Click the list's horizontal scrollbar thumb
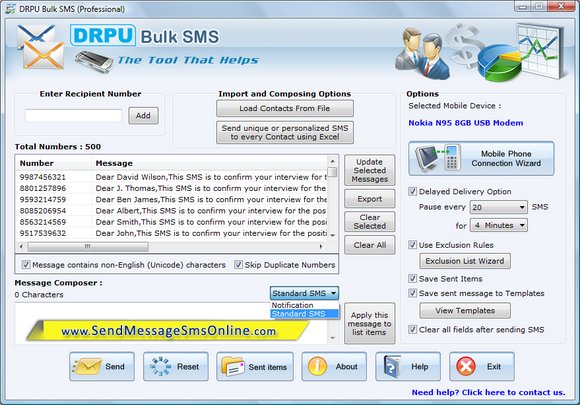The image size is (580, 405). (x=88, y=246)
